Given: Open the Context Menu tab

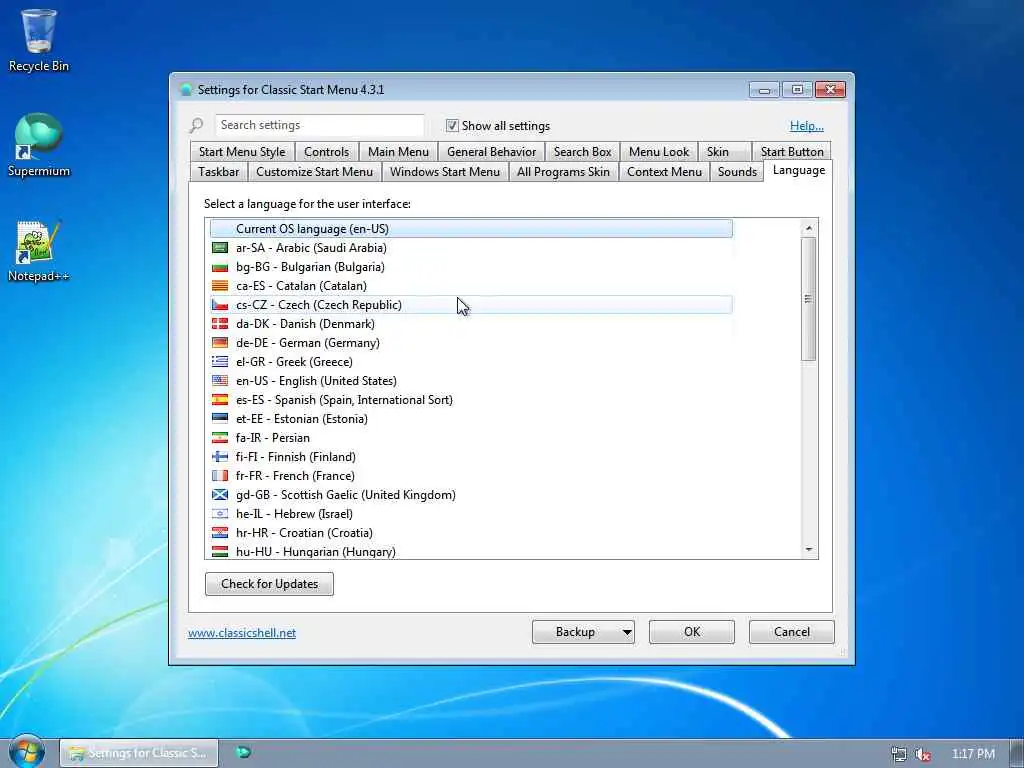Looking at the screenshot, I should click(x=664, y=171).
